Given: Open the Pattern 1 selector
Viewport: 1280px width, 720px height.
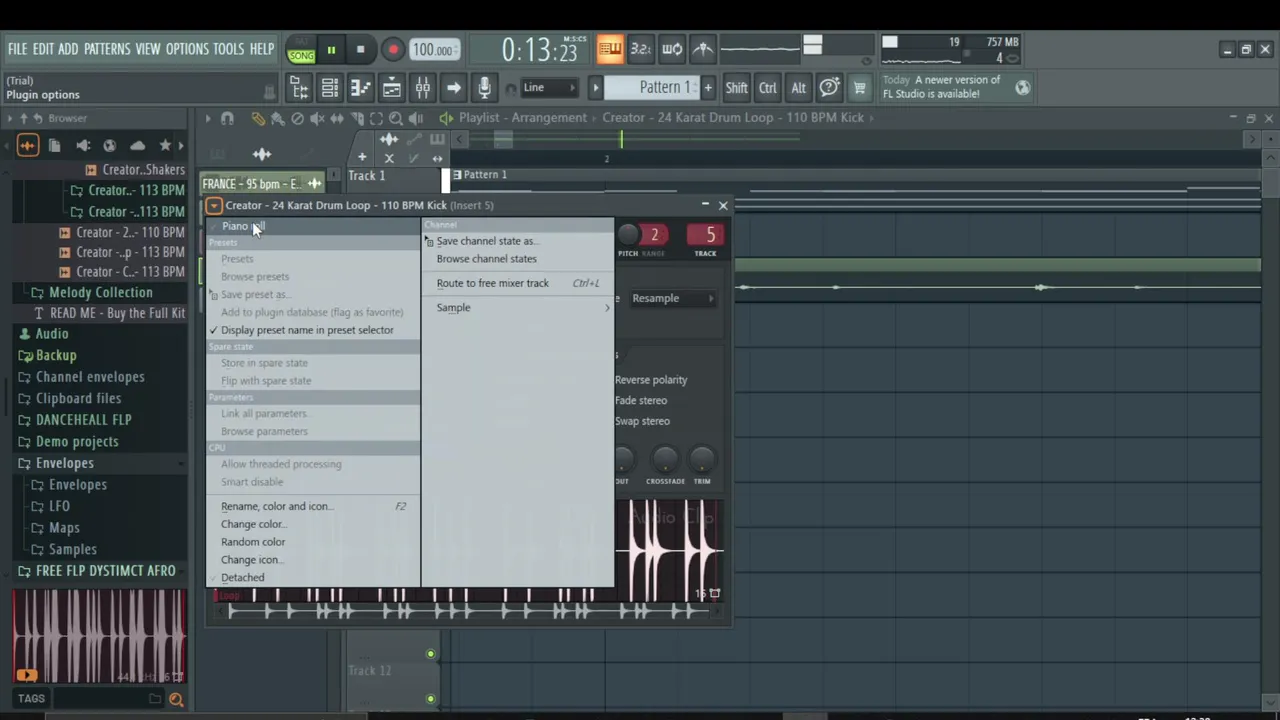Looking at the screenshot, I should [x=654, y=88].
